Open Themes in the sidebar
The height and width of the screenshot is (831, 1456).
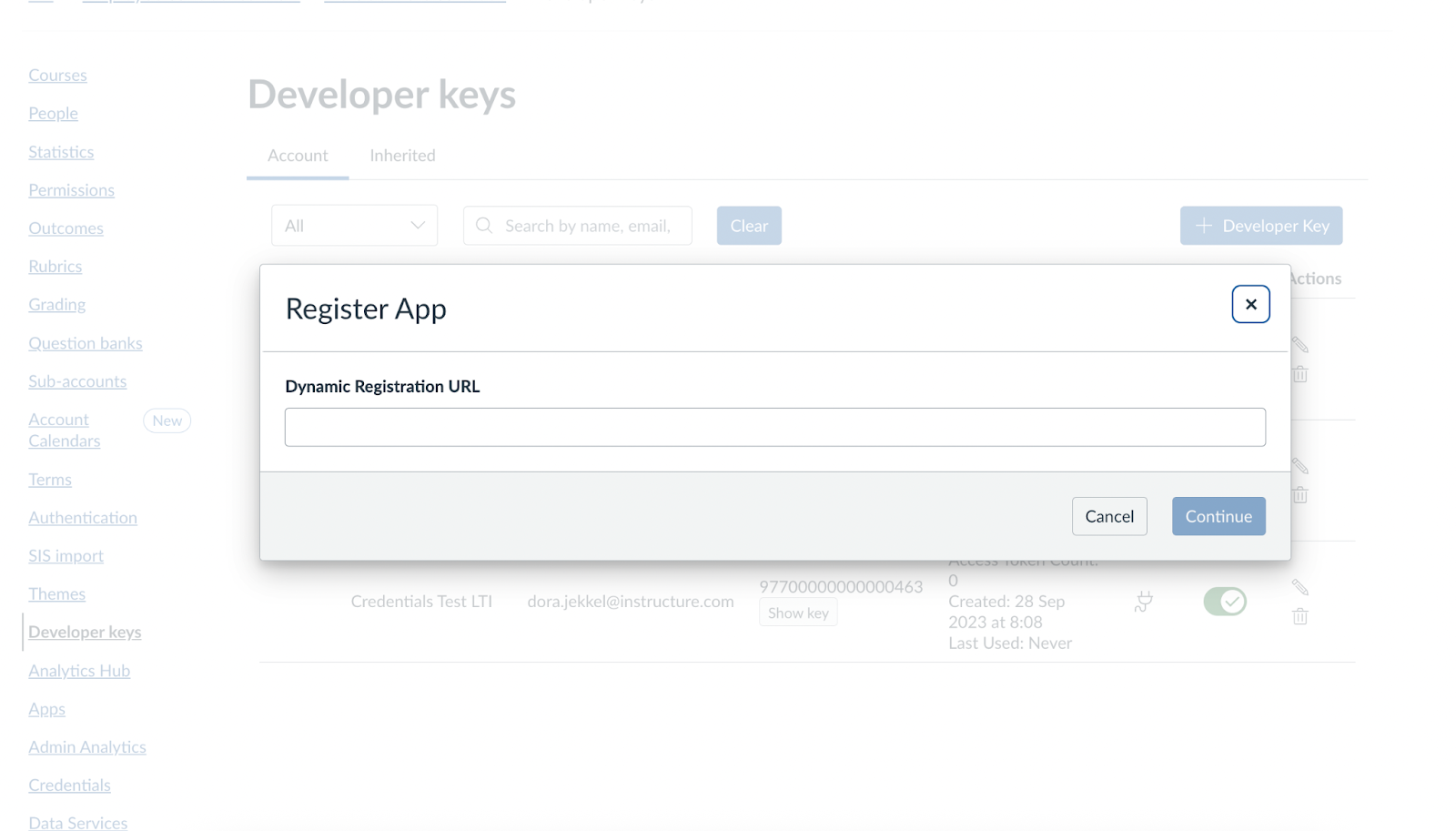pyautogui.click(x=56, y=594)
